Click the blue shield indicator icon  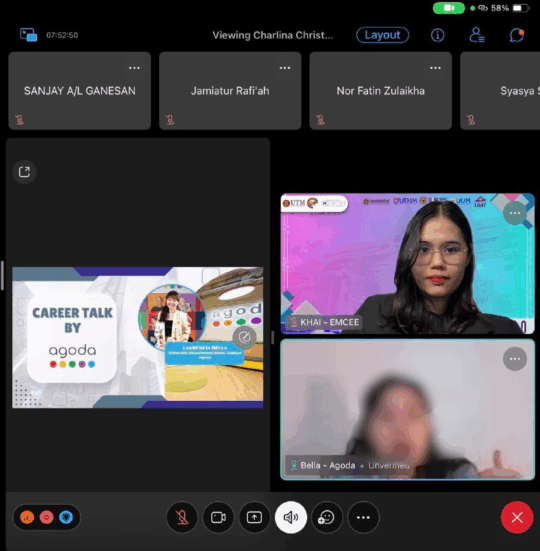66,517
